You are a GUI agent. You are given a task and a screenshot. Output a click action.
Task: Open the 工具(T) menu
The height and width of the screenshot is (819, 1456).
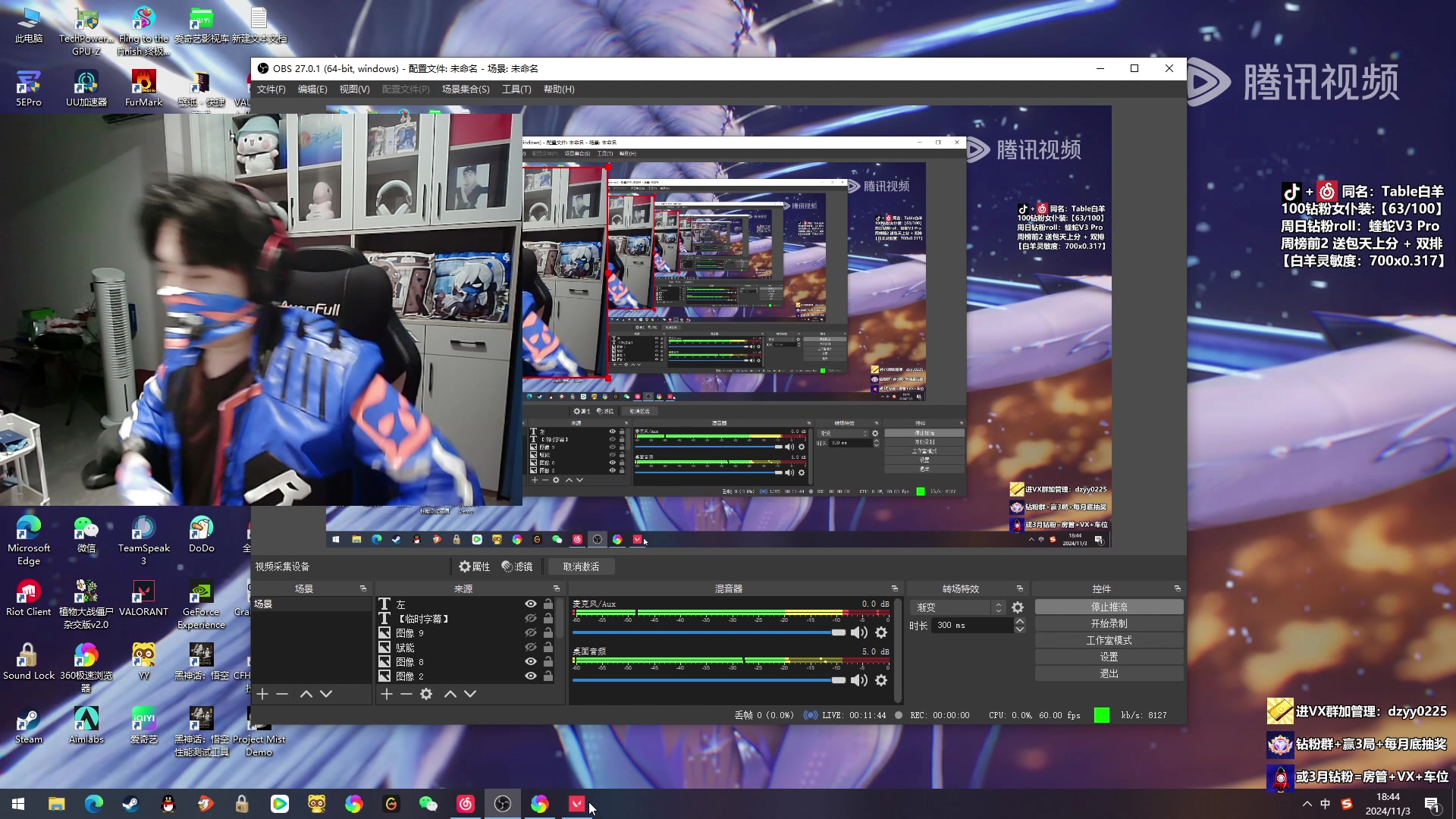[516, 89]
